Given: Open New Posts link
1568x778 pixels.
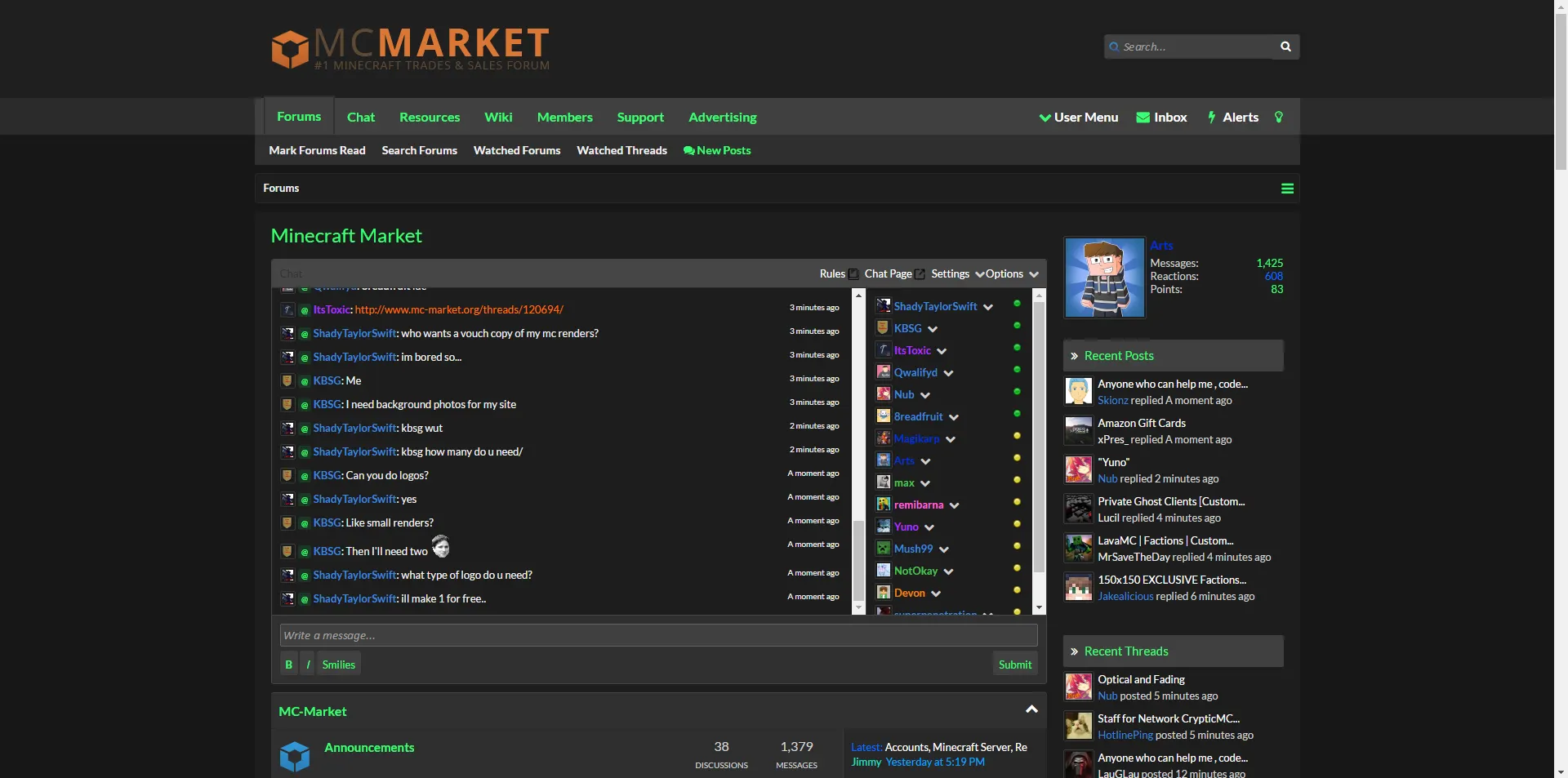Looking at the screenshot, I should click(x=717, y=150).
